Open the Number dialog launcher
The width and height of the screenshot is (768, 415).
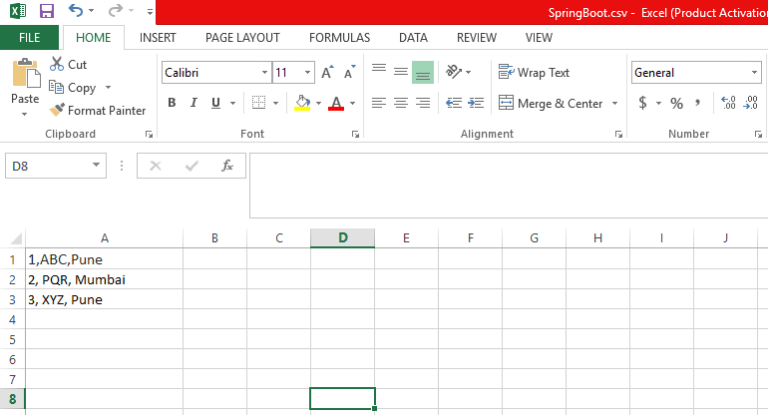tap(758, 134)
